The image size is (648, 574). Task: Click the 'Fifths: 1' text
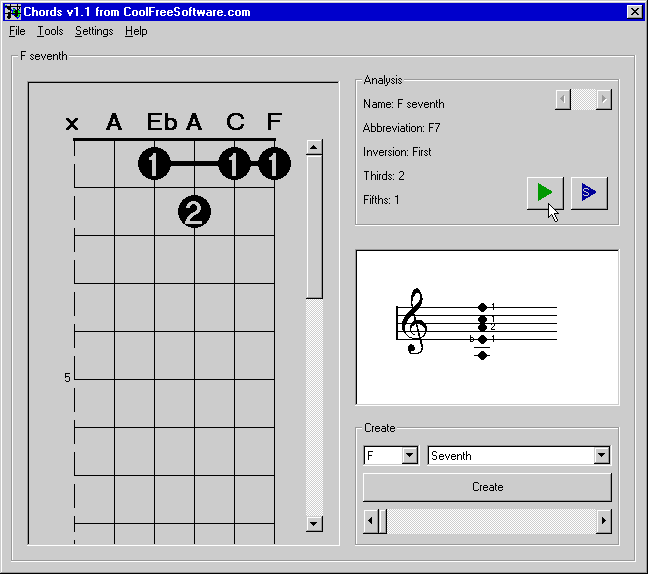tap(381, 200)
